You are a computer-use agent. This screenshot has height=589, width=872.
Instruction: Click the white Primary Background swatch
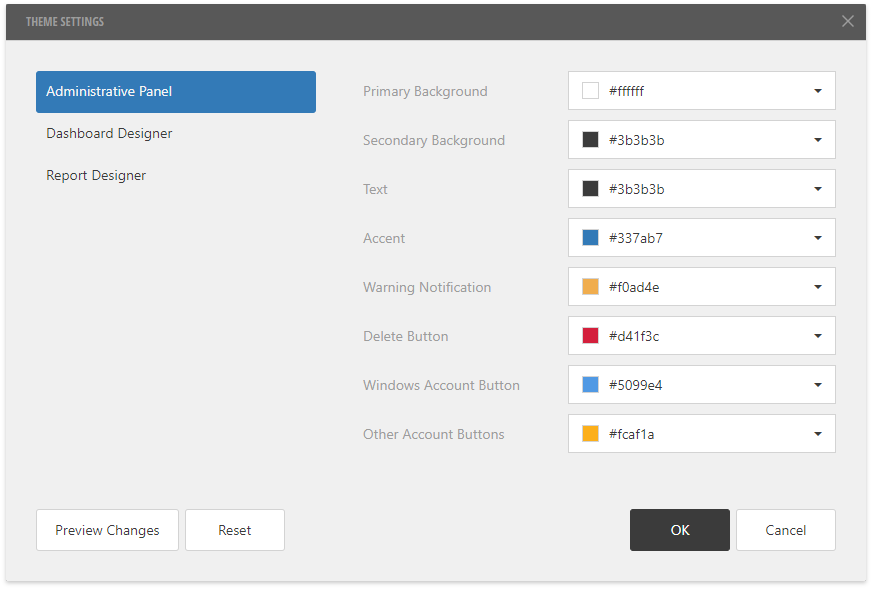590,91
